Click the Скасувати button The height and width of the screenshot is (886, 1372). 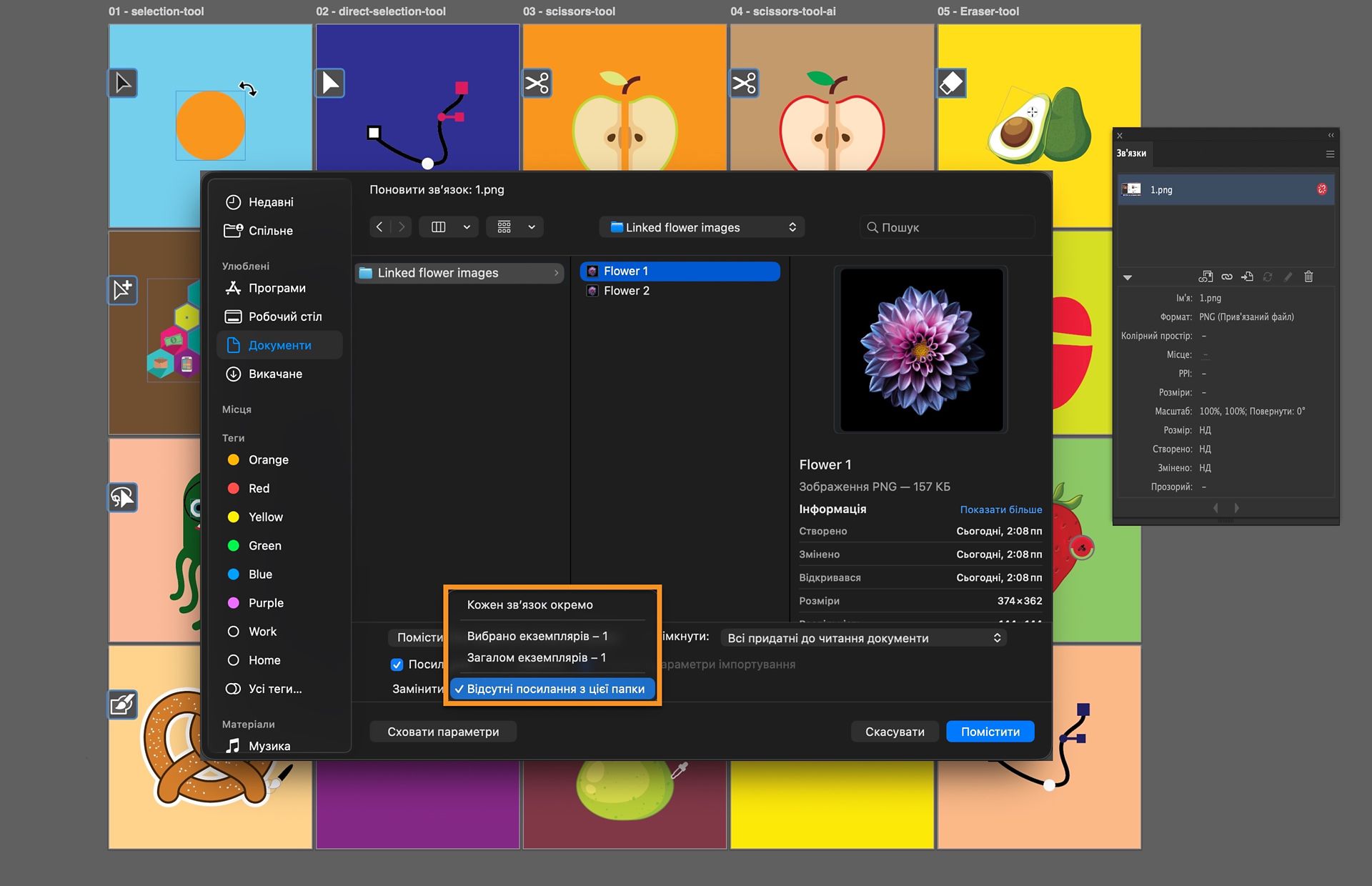895,732
